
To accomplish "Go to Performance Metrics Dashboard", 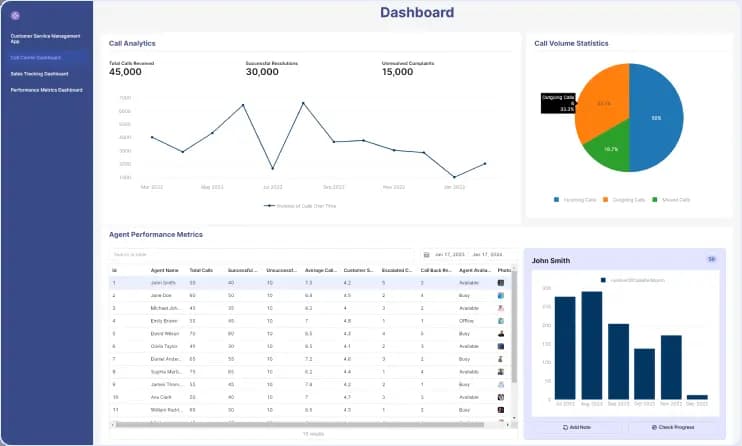I will point(46,90).
